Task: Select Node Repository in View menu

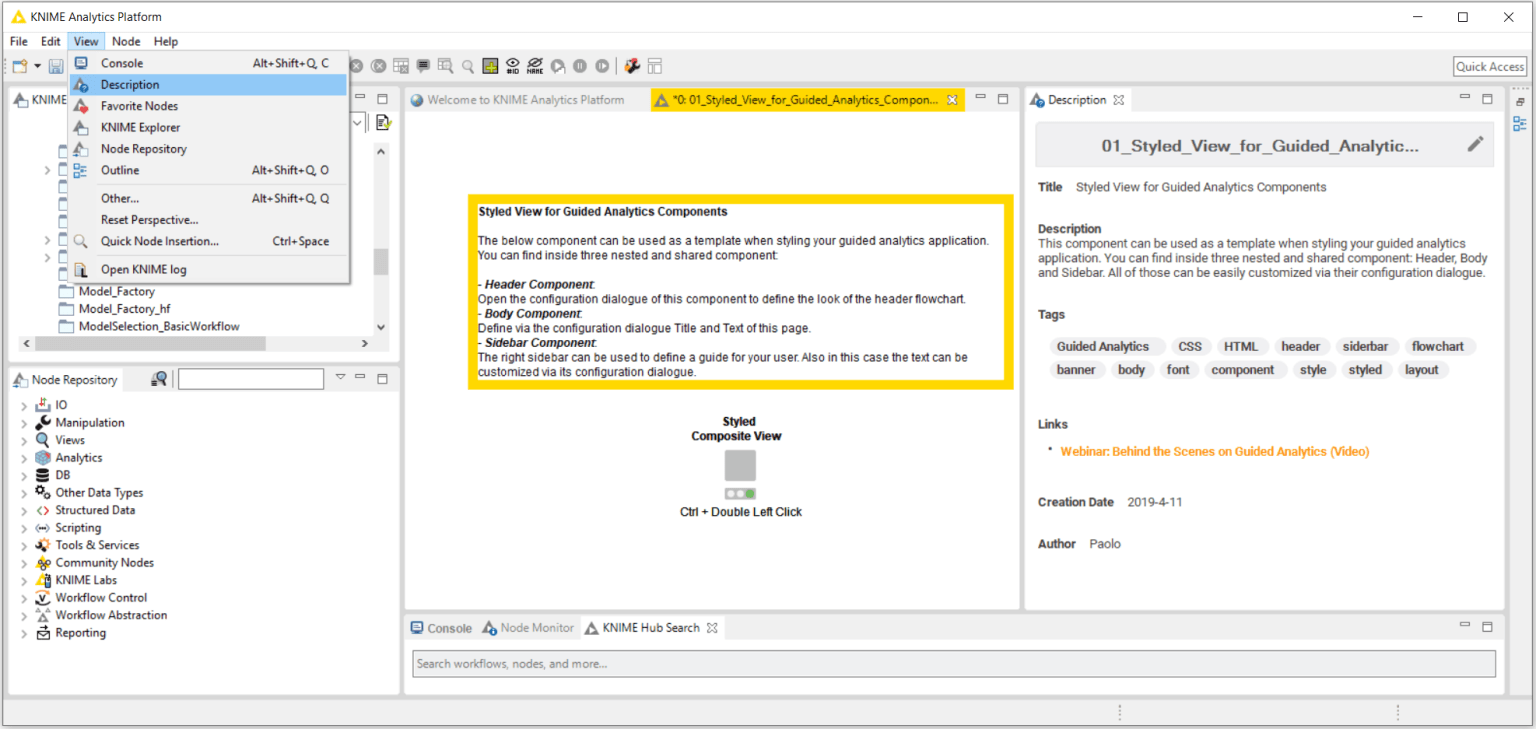Action: coord(209,149)
